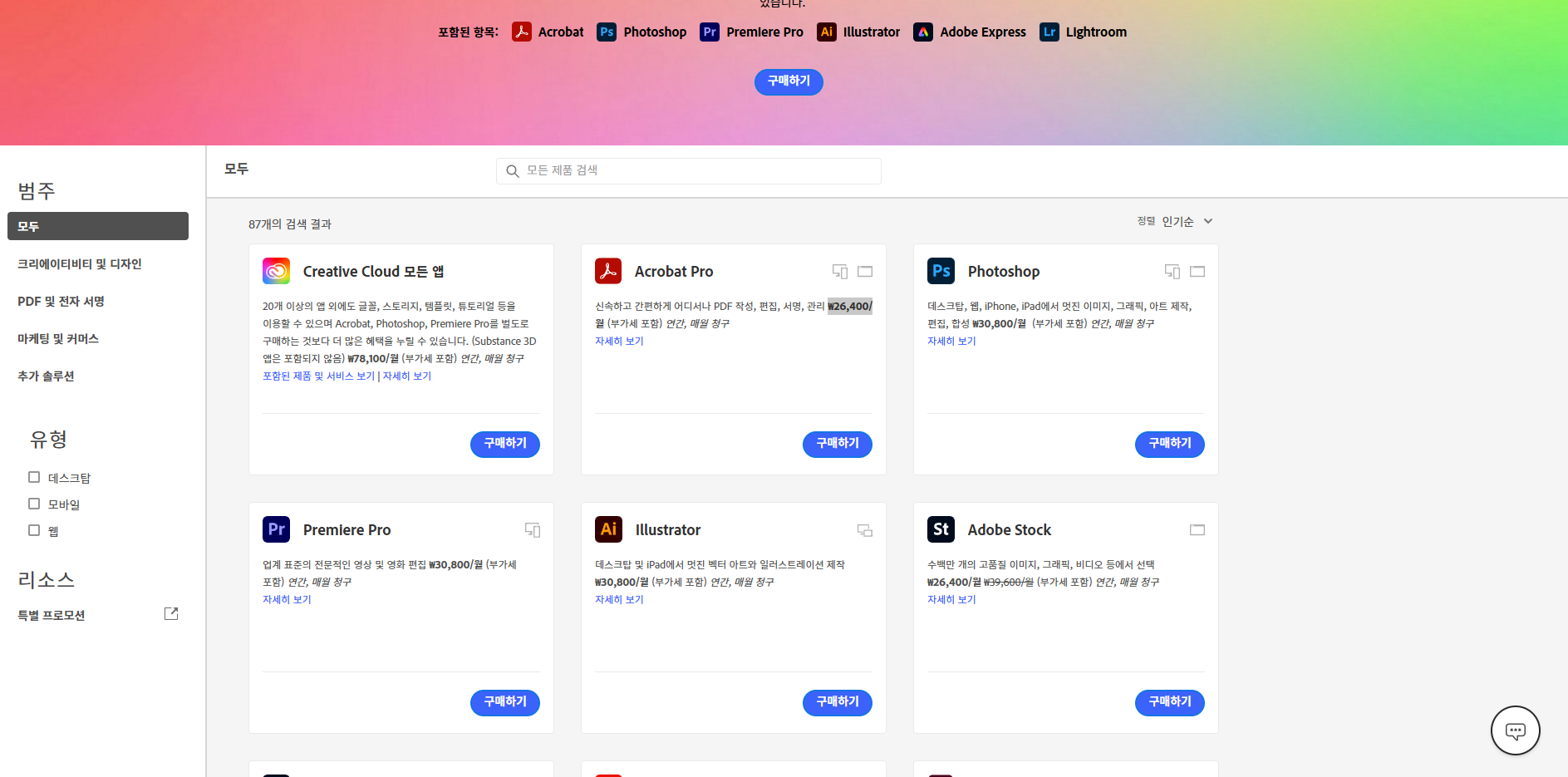Open 자세히 보기 on Premiere Pro card

[287, 599]
